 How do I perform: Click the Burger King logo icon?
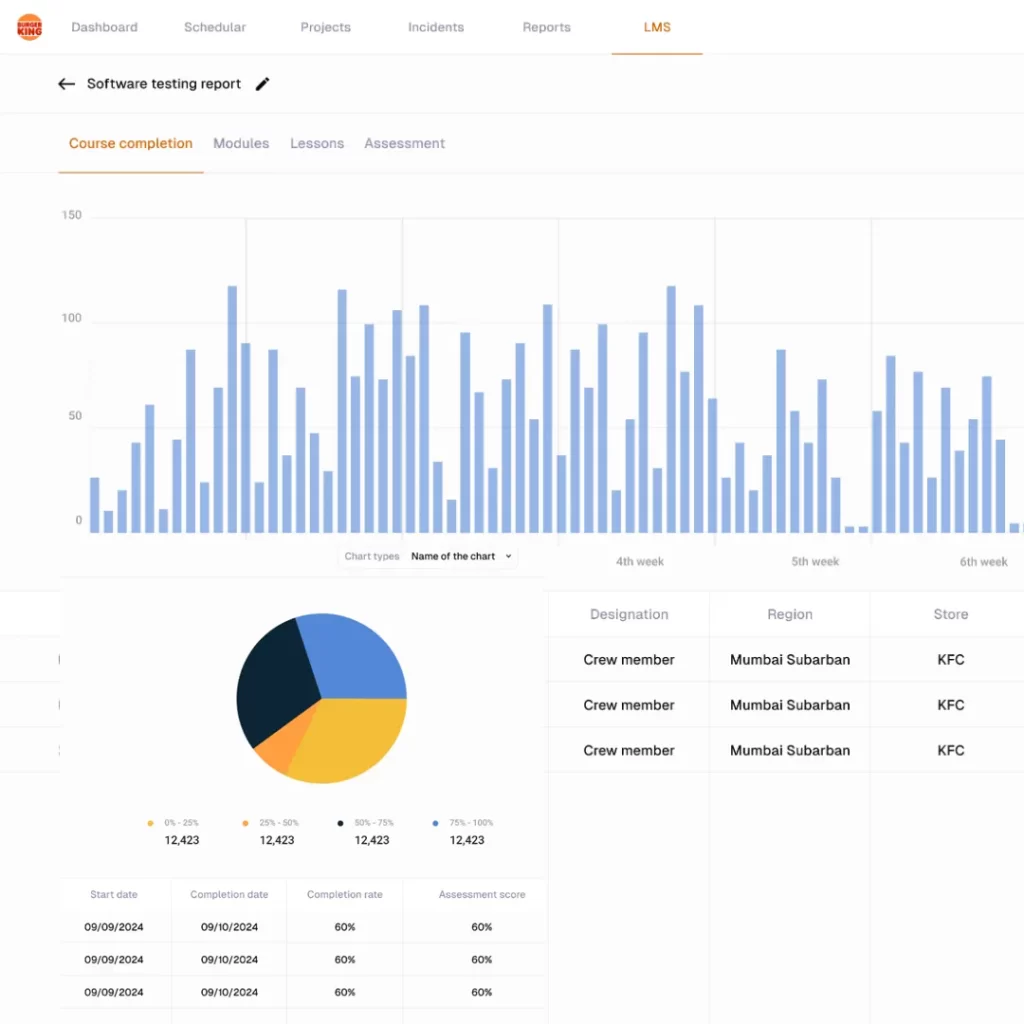pyautogui.click(x=28, y=27)
